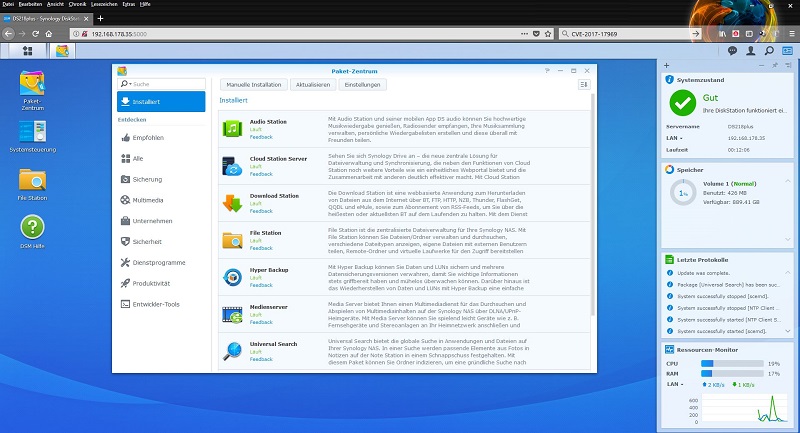
Task: Open Firefox hamburger menu
Action: click(x=791, y=34)
